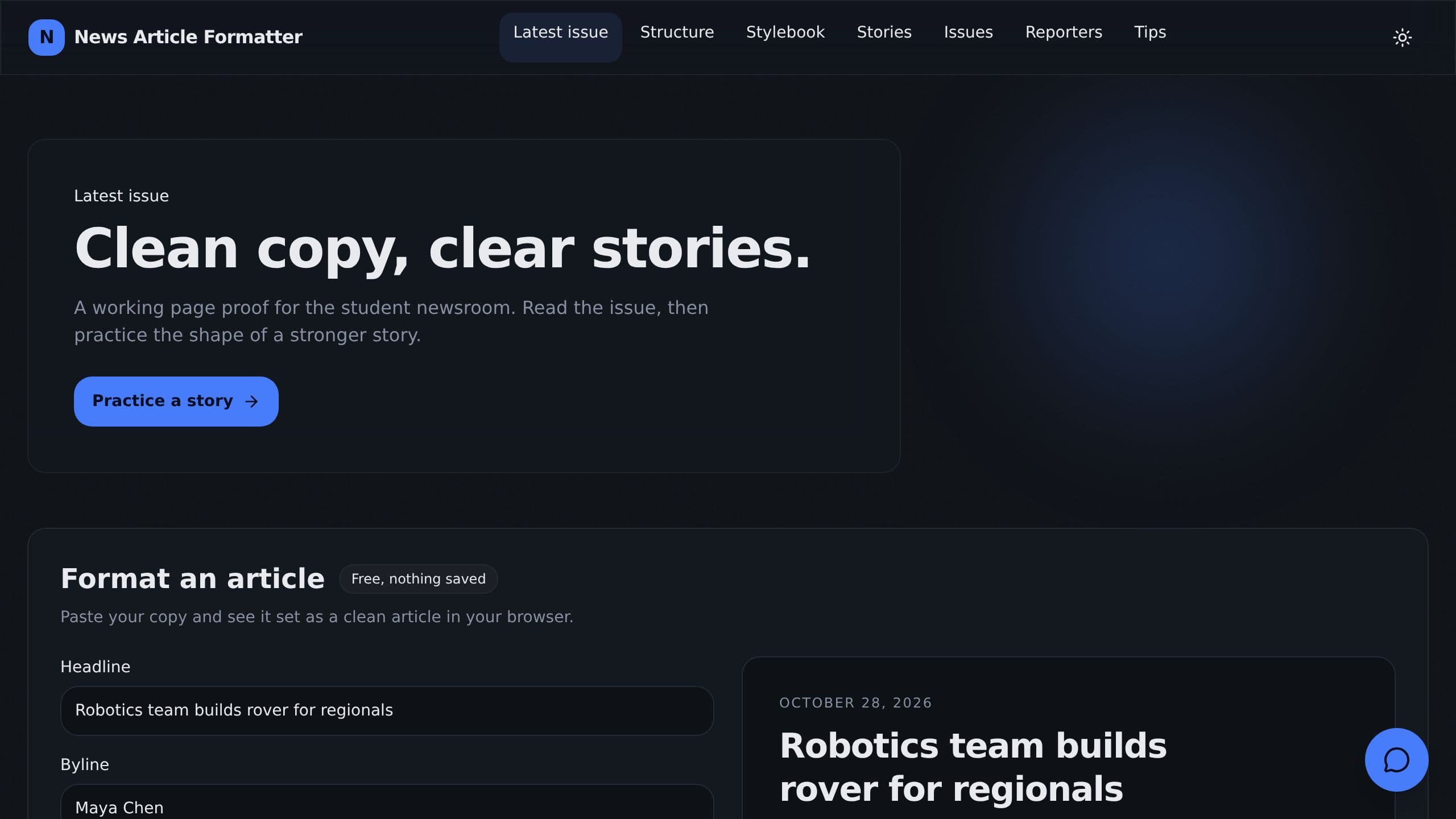Open Tips in the navigation bar
Viewport: 1456px width, 819px height.
click(1150, 32)
